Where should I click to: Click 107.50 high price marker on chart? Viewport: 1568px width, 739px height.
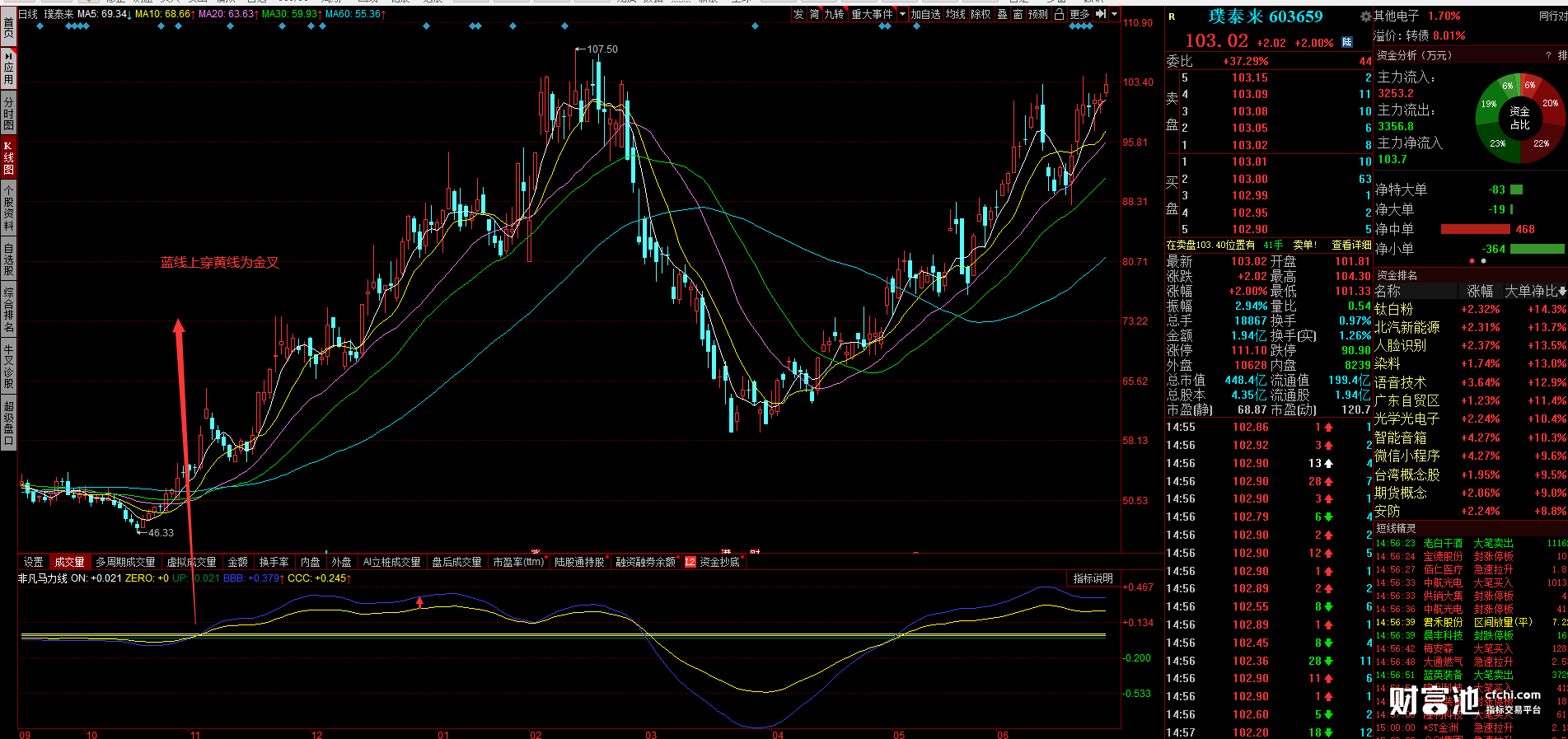click(x=602, y=49)
